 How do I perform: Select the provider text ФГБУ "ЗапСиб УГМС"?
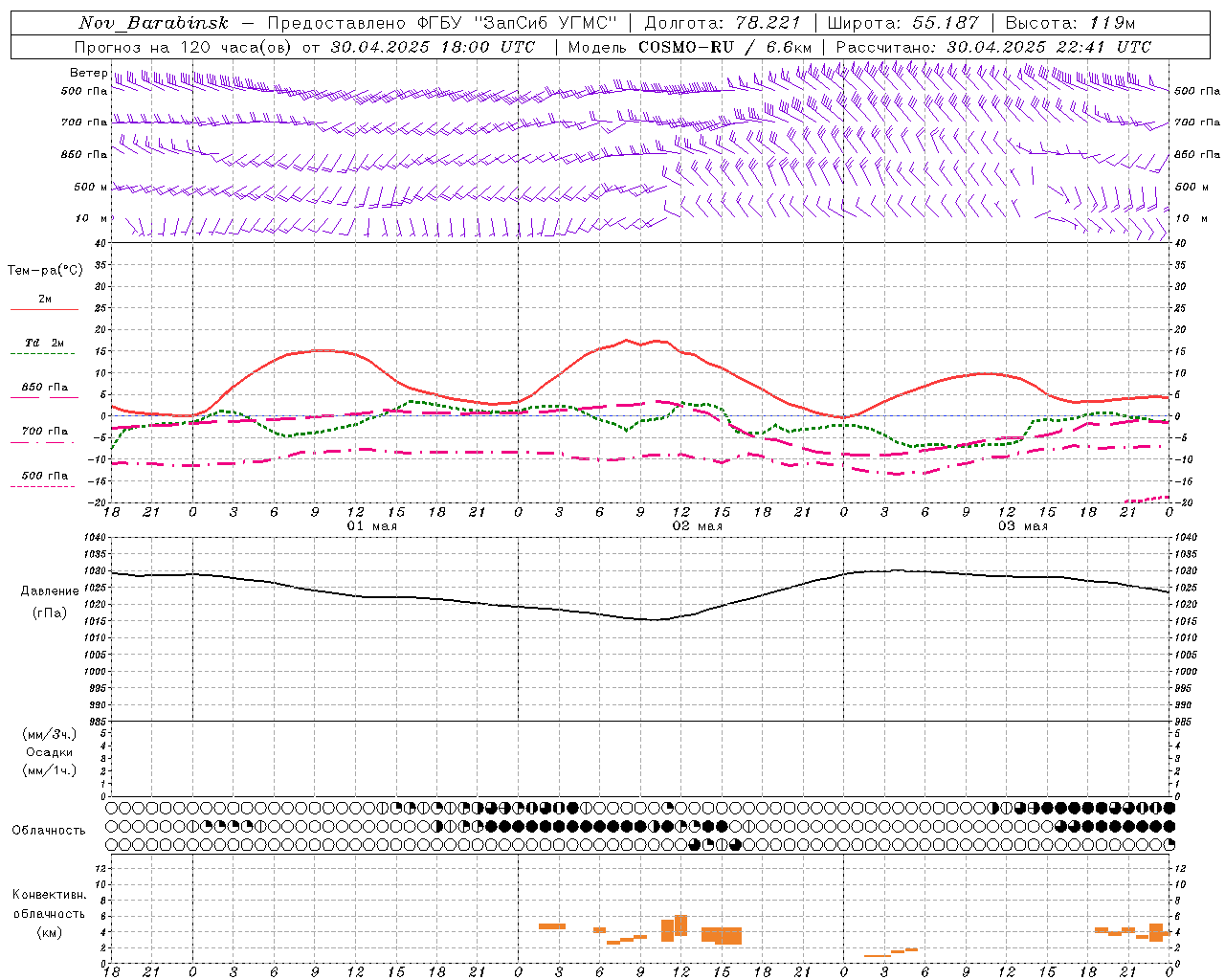pos(516,23)
